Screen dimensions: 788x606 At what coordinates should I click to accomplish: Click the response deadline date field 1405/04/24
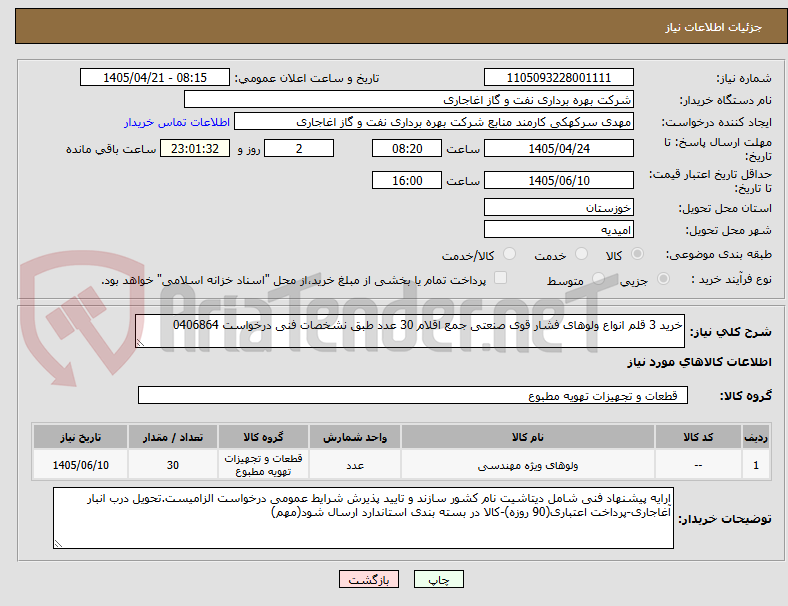pos(558,149)
